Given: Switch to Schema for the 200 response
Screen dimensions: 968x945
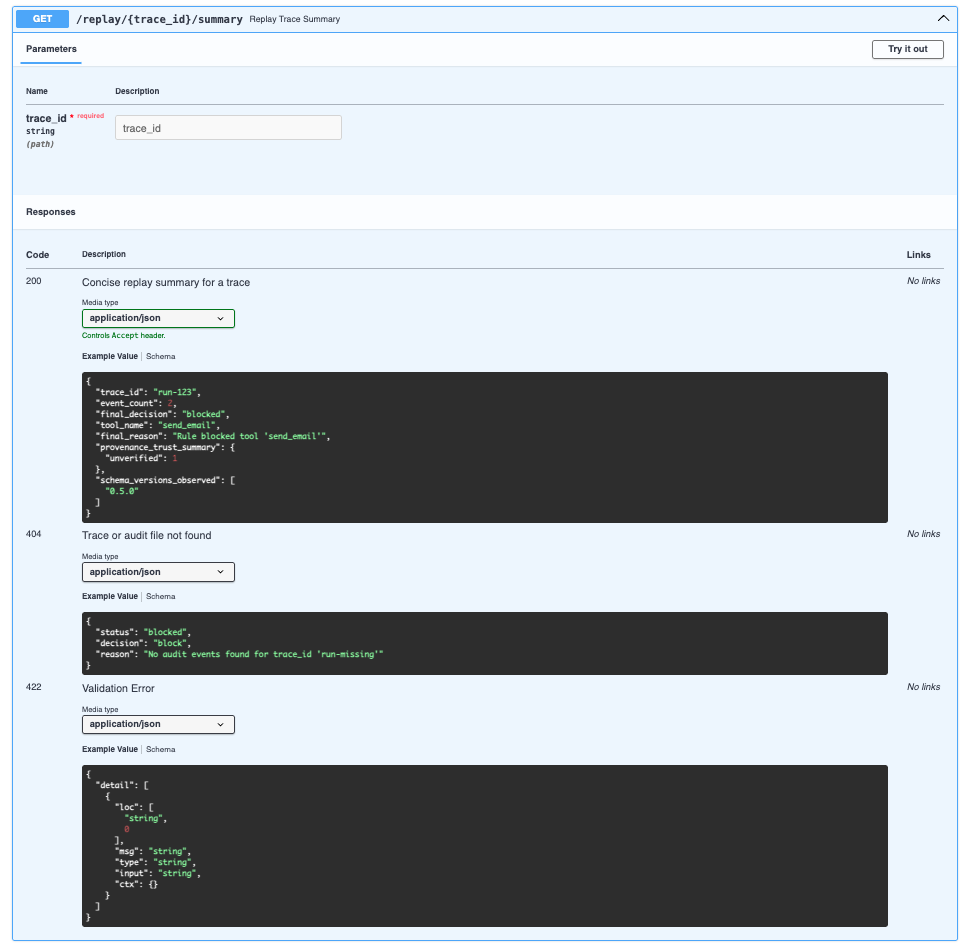Looking at the screenshot, I should tap(161, 356).
